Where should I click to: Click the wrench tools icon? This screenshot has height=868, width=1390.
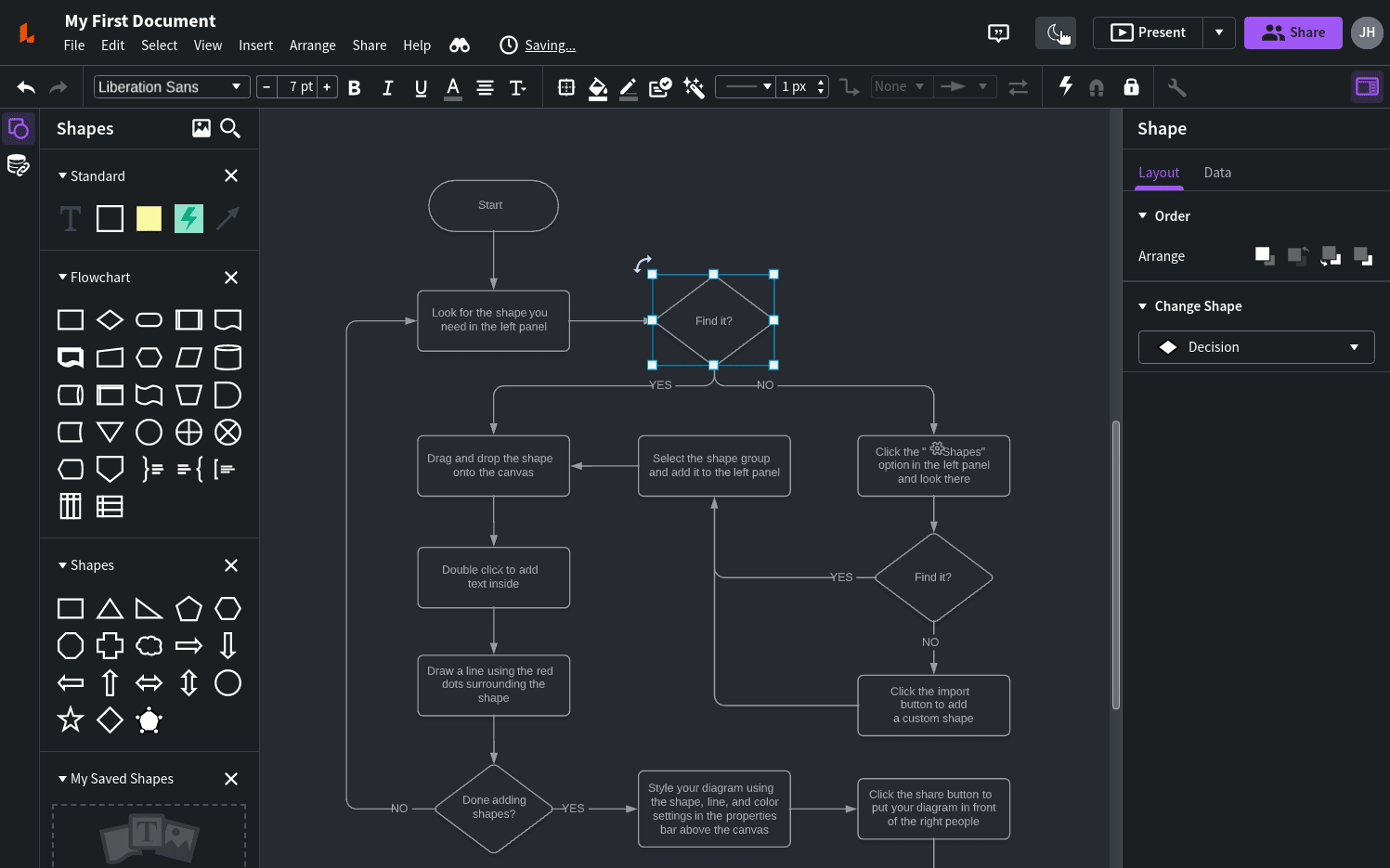point(1177,87)
